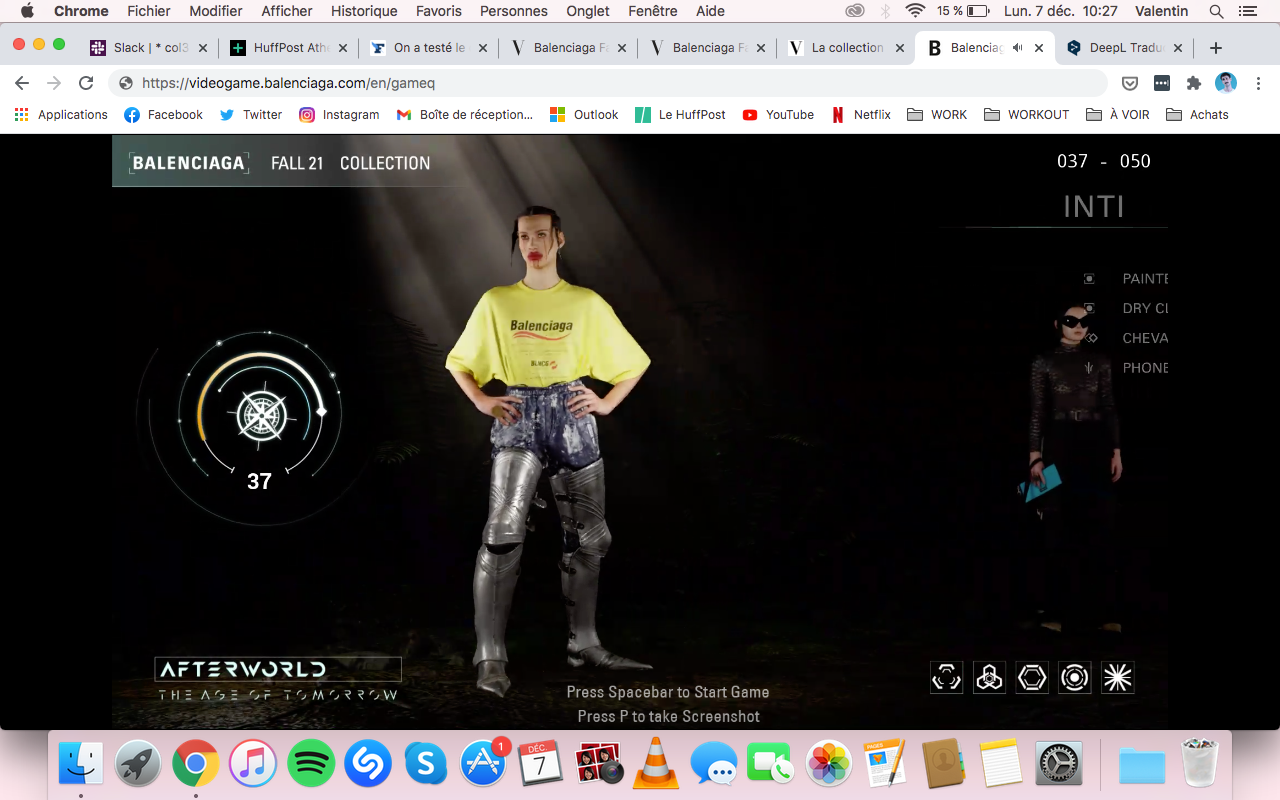Open the Facebook bookmark

[x=164, y=115]
